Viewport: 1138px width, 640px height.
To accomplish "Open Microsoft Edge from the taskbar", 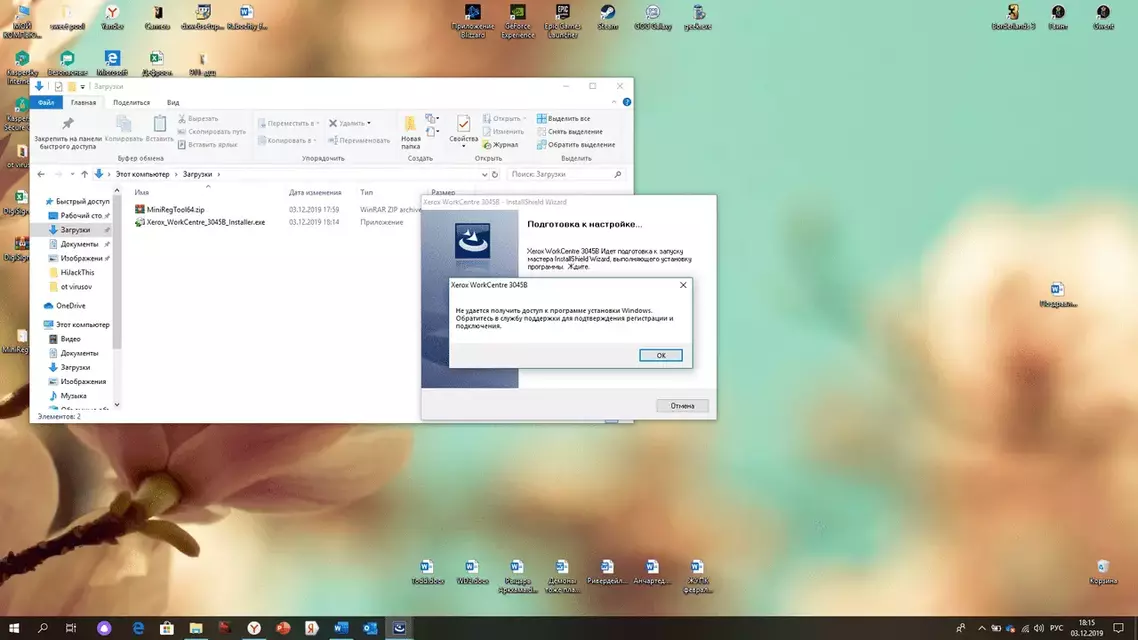I will click(138, 628).
